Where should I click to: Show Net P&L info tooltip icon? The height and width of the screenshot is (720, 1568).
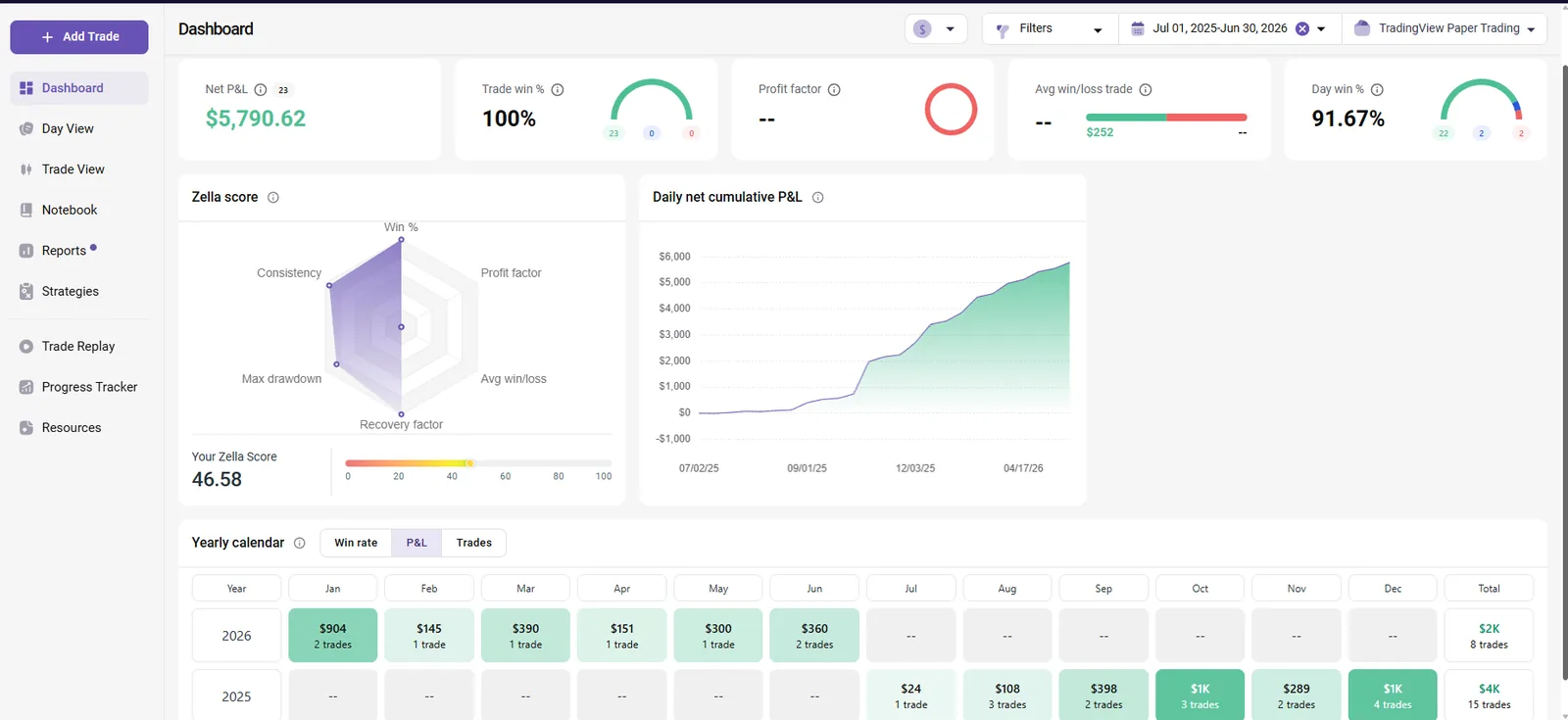click(x=261, y=89)
